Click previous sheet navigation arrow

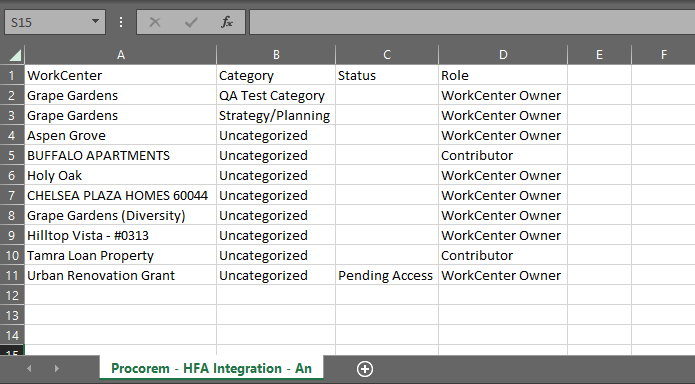(x=29, y=368)
